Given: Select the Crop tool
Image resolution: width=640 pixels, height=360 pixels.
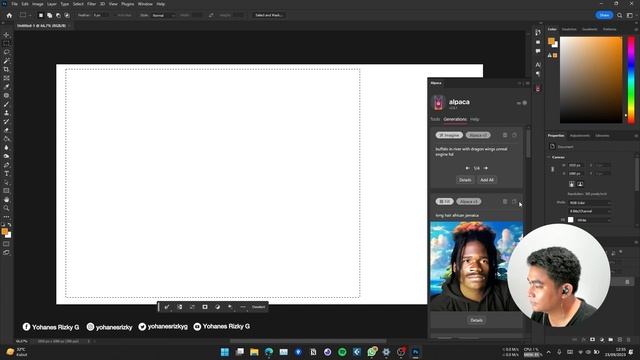Looking at the screenshot, I should pyautogui.click(x=6, y=69).
